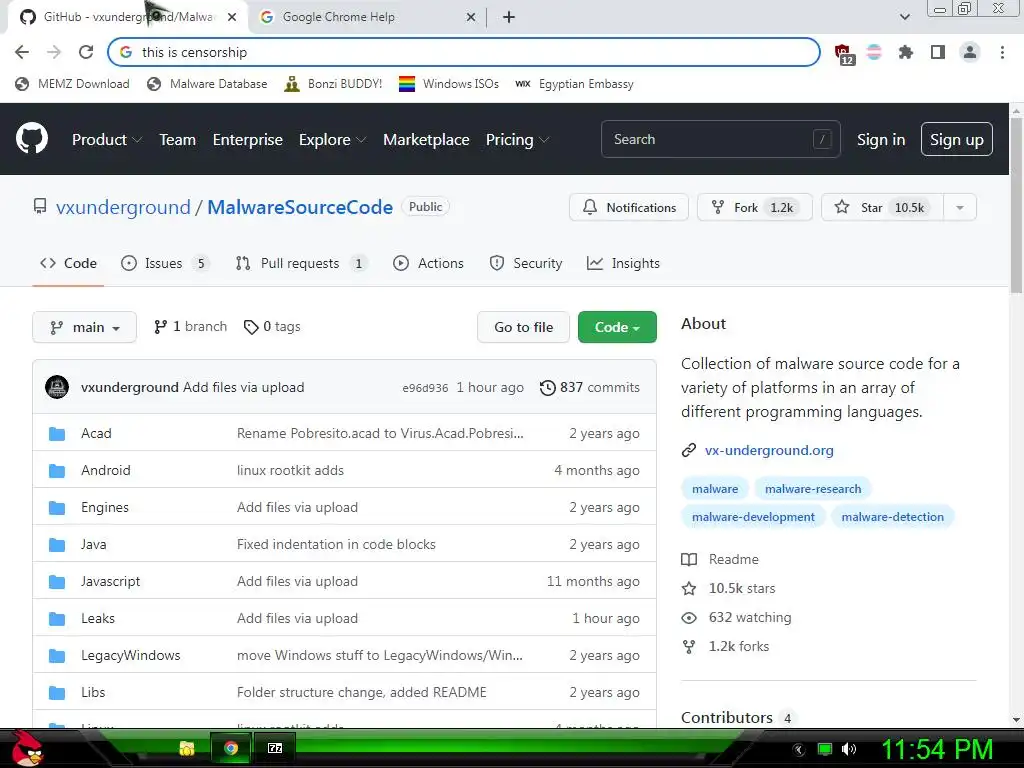Screen dimensions: 1024x768
Task: Open the MalwareSourceCode repository link
Action: point(300,207)
